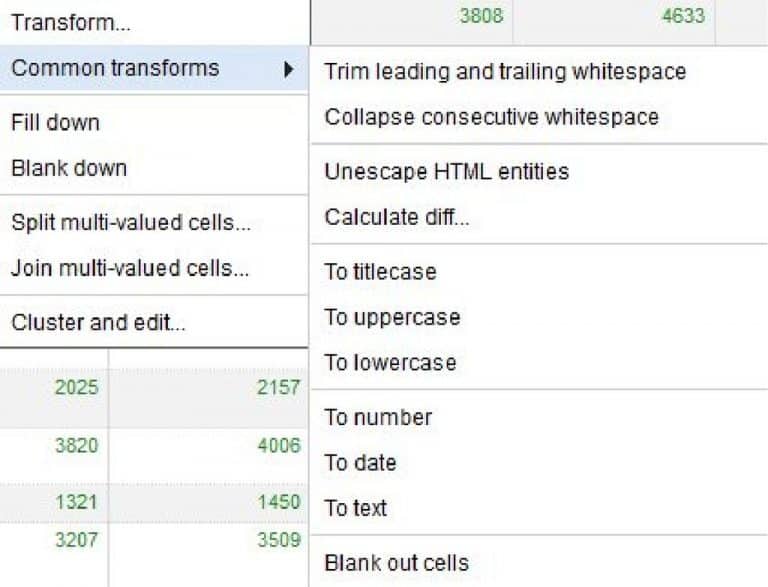Image resolution: width=768 pixels, height=587 pixels.
Task: Click Join multi-valued cells option
Action: click(x=130, y=268)
